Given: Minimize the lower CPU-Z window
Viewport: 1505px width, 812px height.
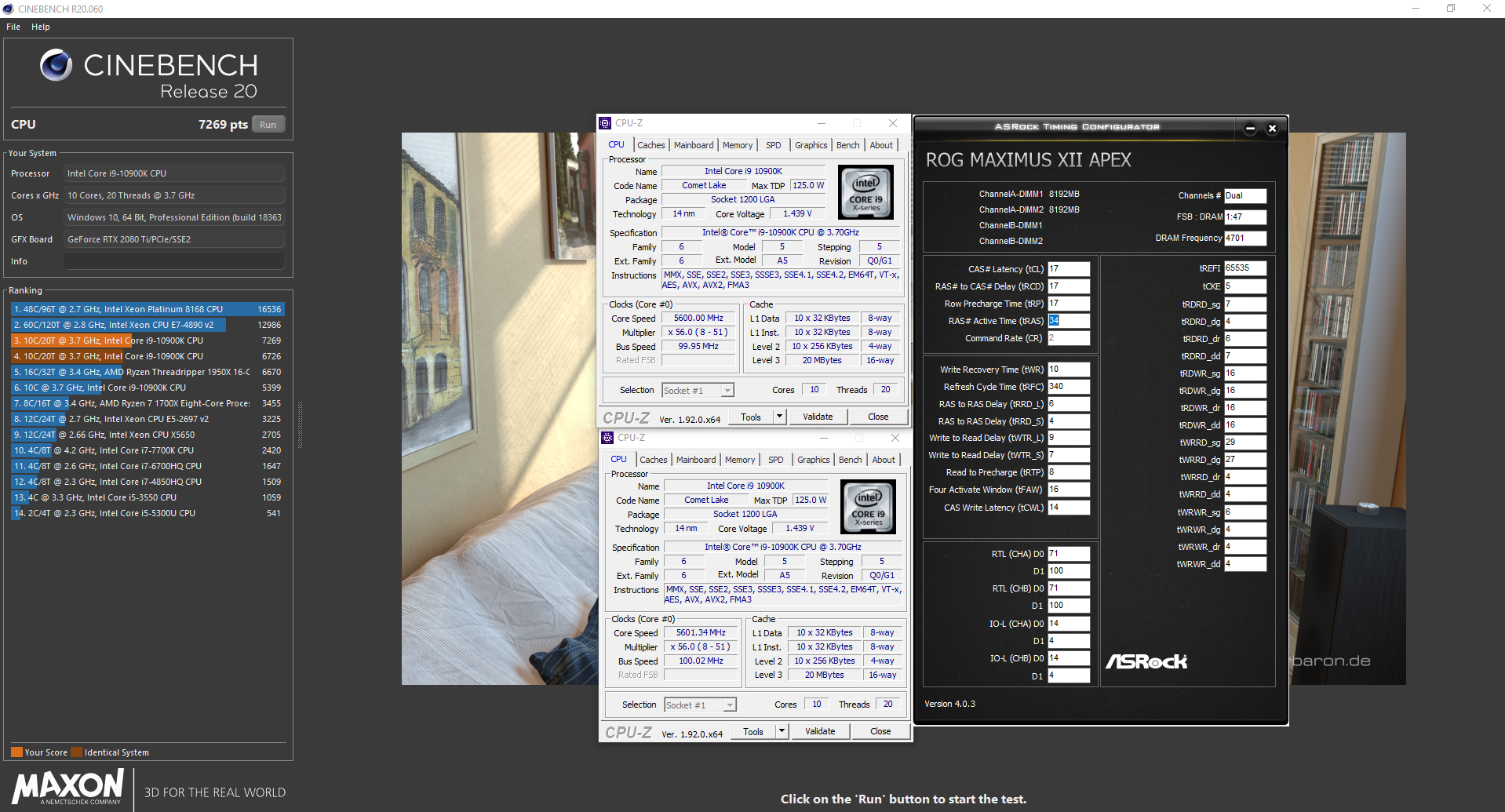Looking at the screenshot, I should 824,438.
